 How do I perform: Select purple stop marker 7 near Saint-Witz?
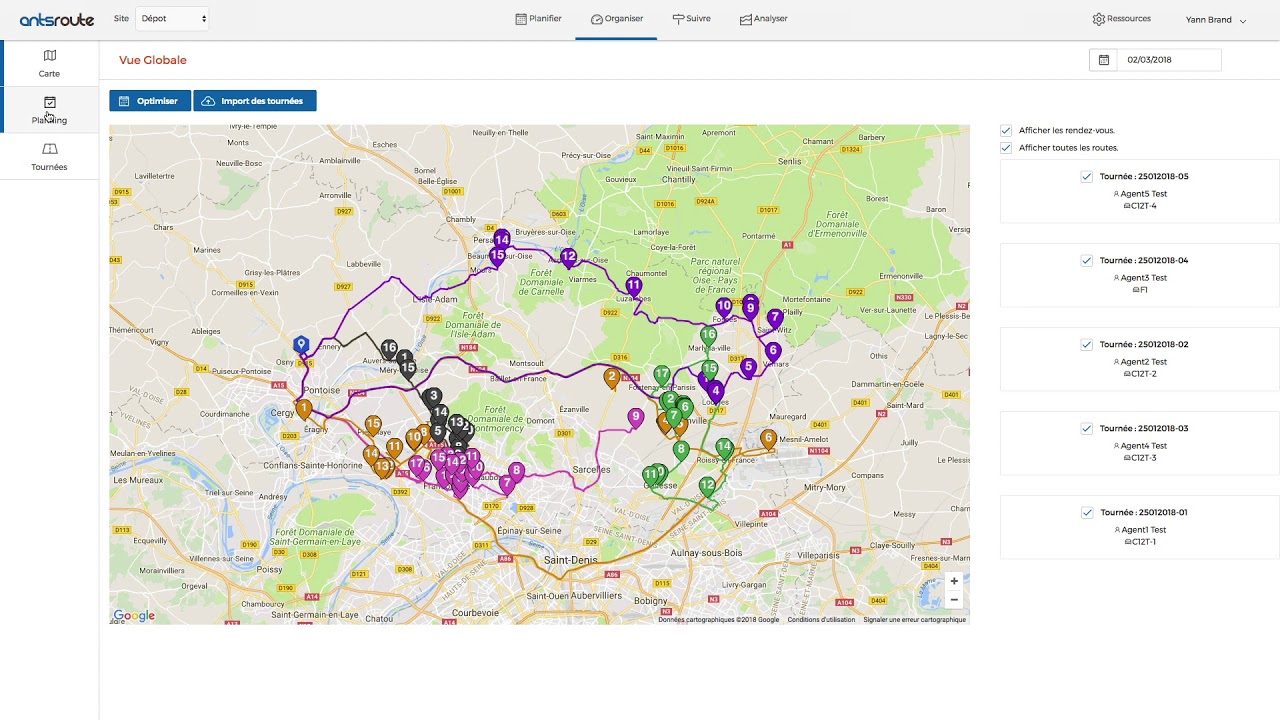click(x=775, y=319)
